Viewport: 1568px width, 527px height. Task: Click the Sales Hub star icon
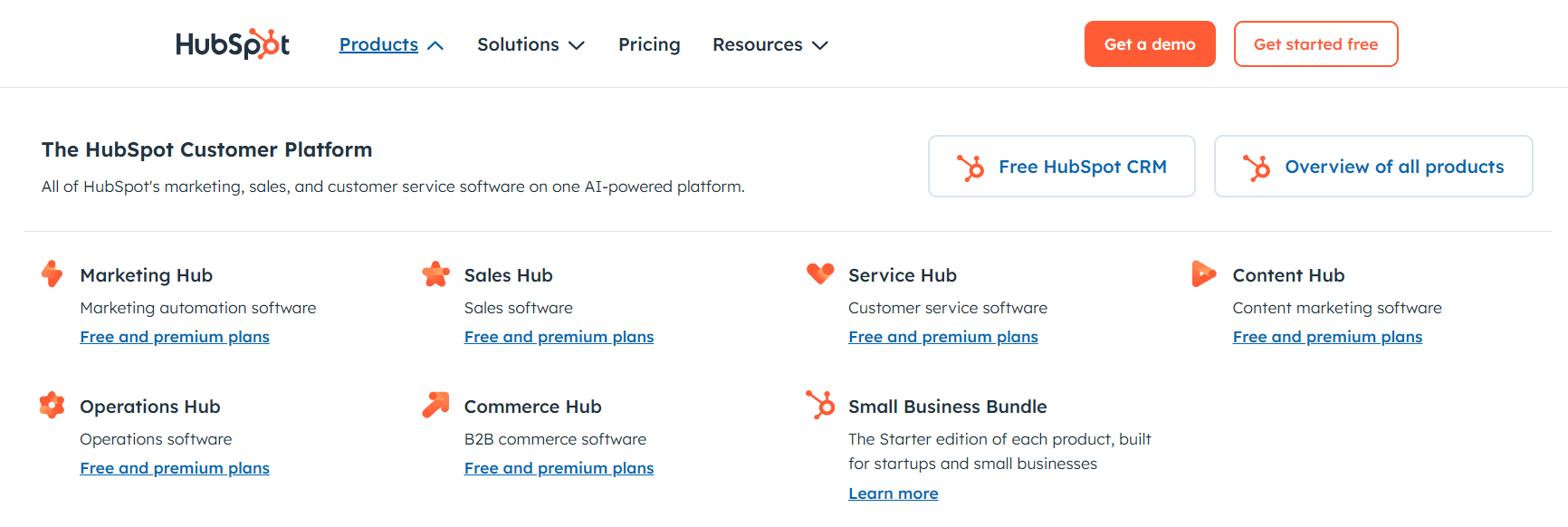click(x=436, y=273)
